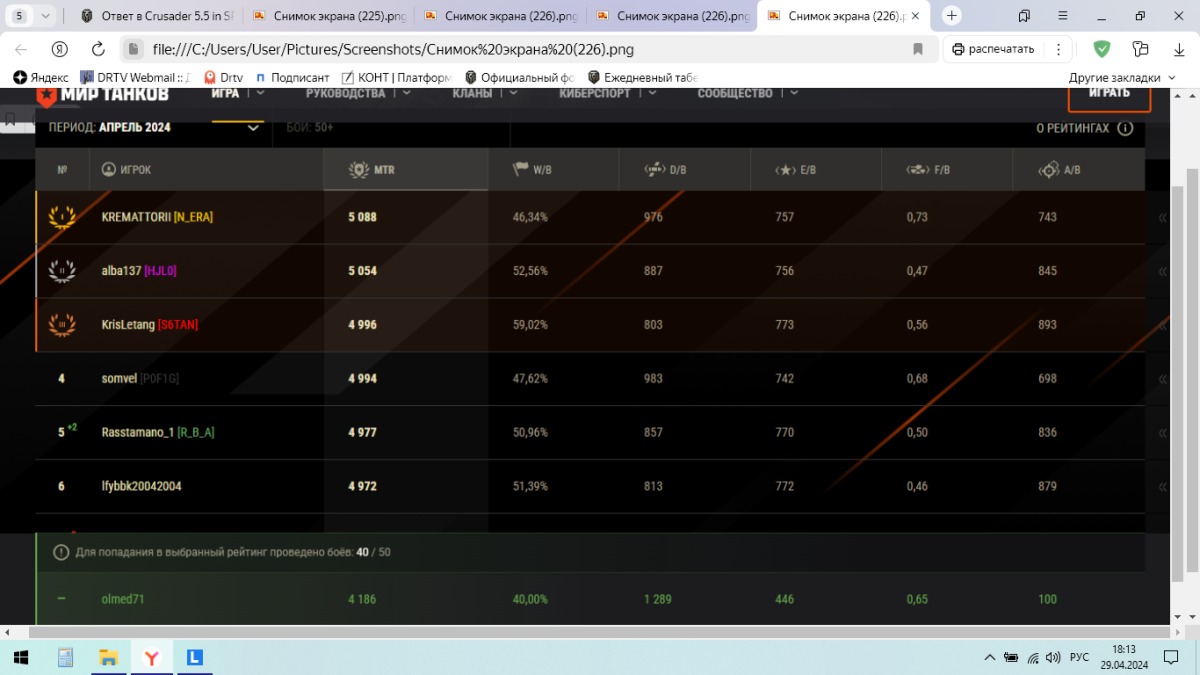The width and height of the screenshot is (1200, 675).
Task: Show hidden system tray icons chevron
Action: 990,657
